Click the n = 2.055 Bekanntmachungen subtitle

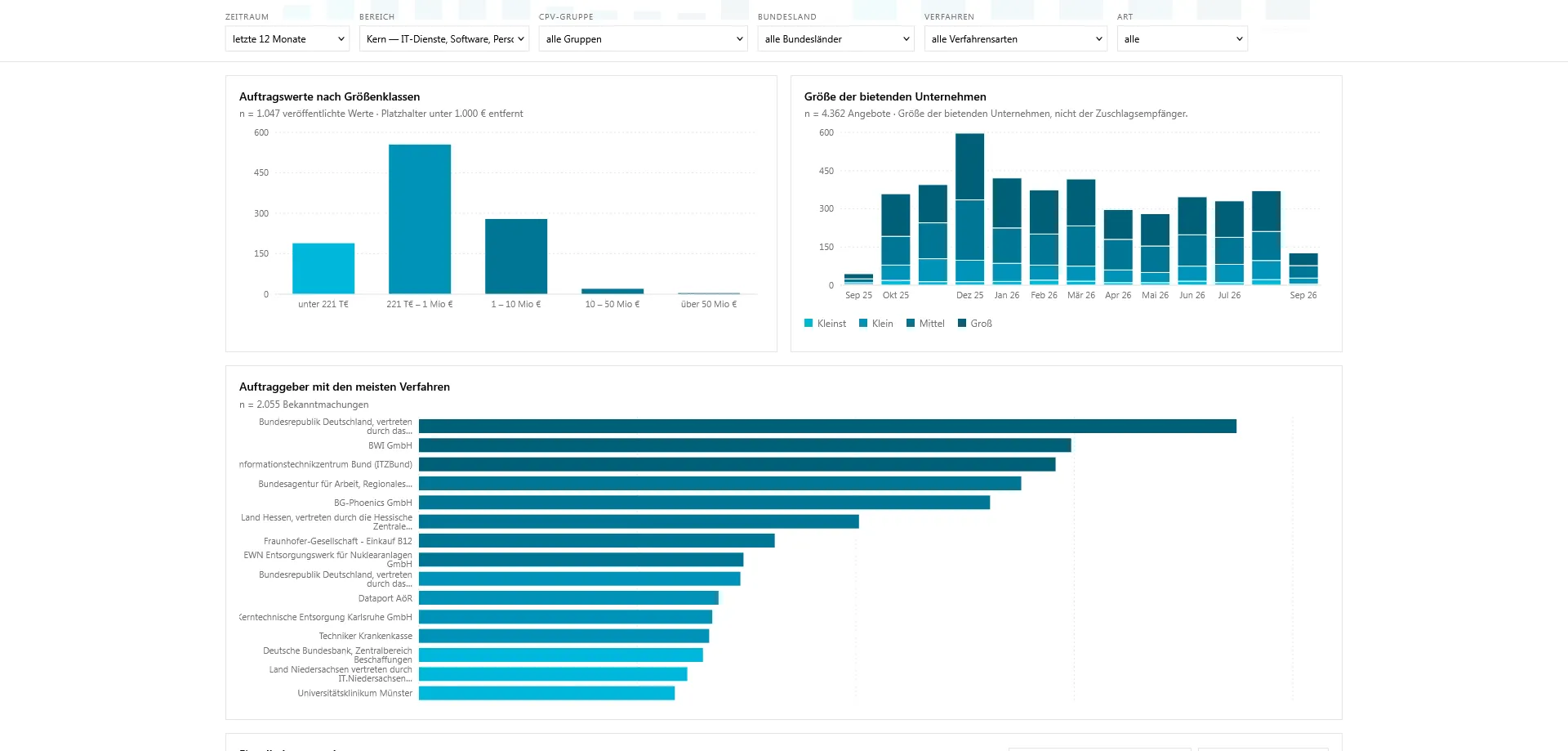304,405
